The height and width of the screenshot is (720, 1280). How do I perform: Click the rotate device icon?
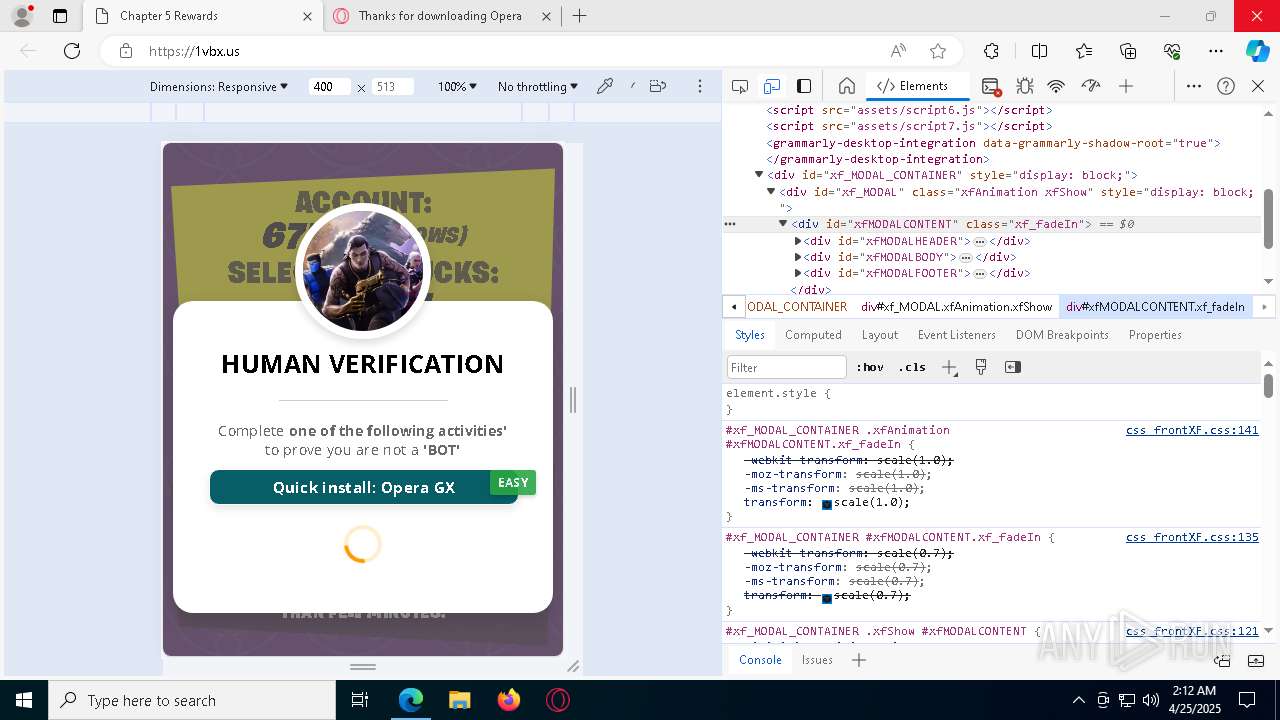[658, 86]
